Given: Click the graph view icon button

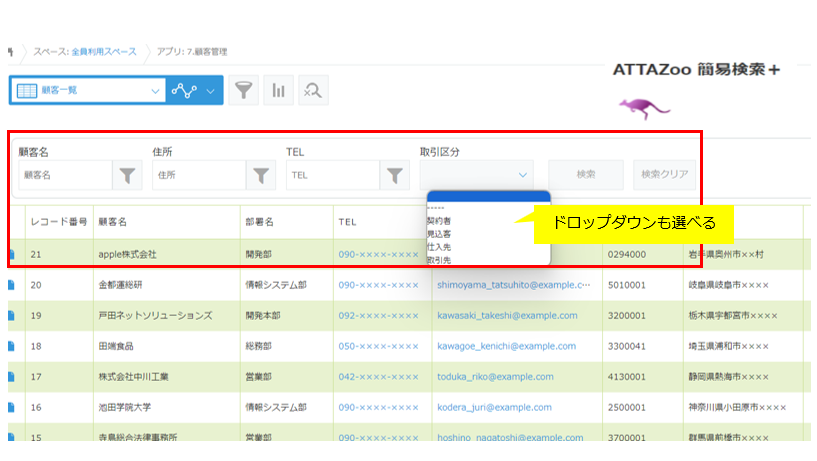Looking at the screenshot, I should click(184, 90).
